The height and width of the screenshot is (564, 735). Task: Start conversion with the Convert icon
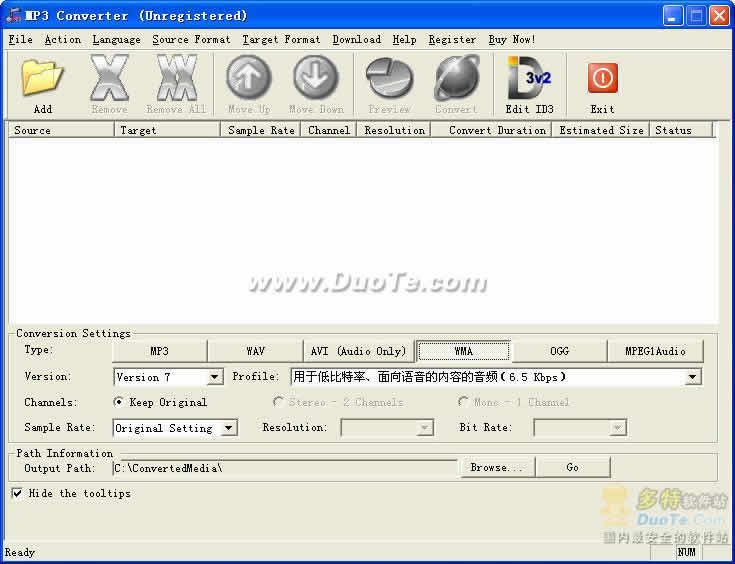pos(456,79)
